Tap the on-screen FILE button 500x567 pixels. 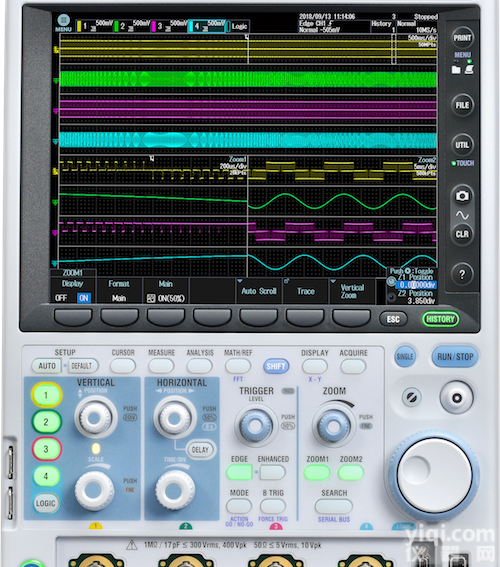tap(462, 105)
